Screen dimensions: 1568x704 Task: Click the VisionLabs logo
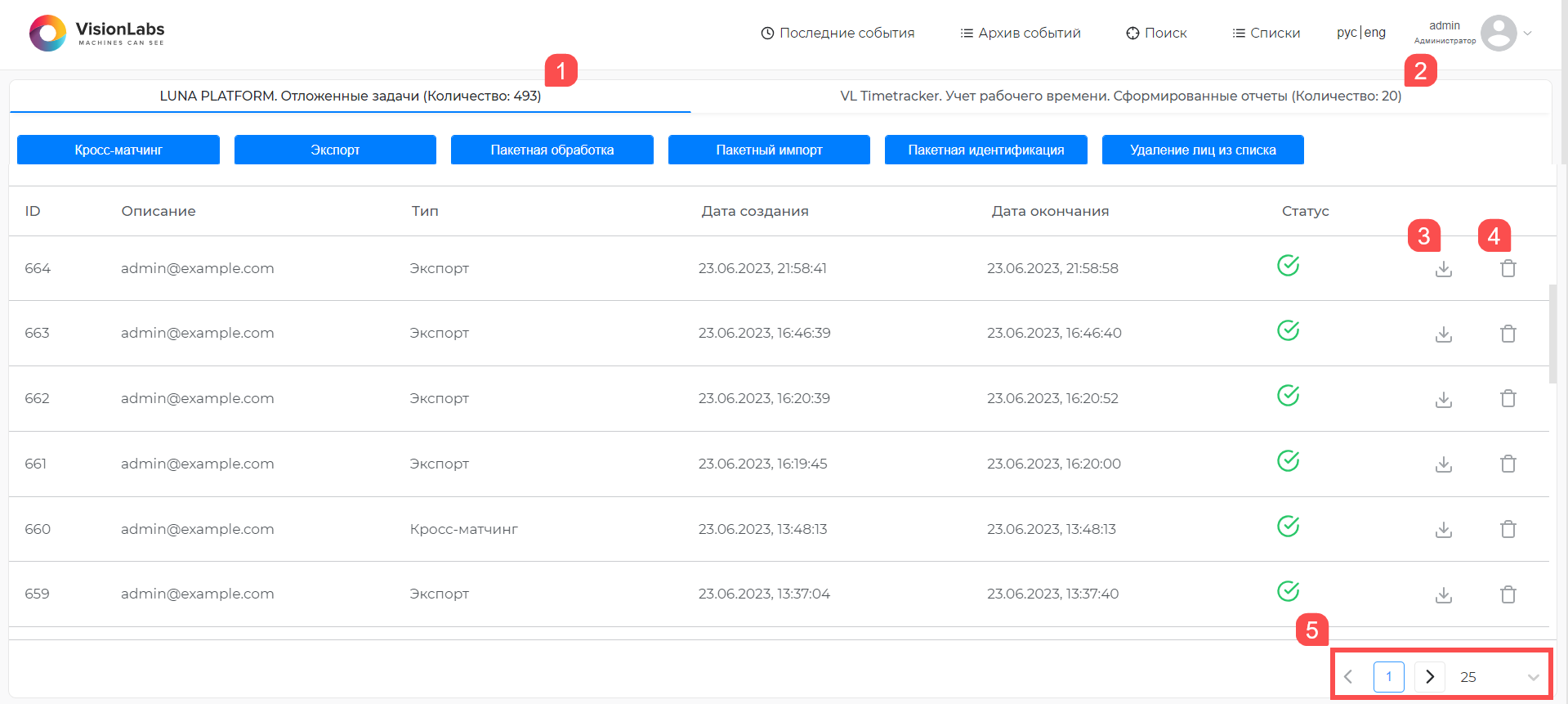pyautogui.click(x=96, y=33)
